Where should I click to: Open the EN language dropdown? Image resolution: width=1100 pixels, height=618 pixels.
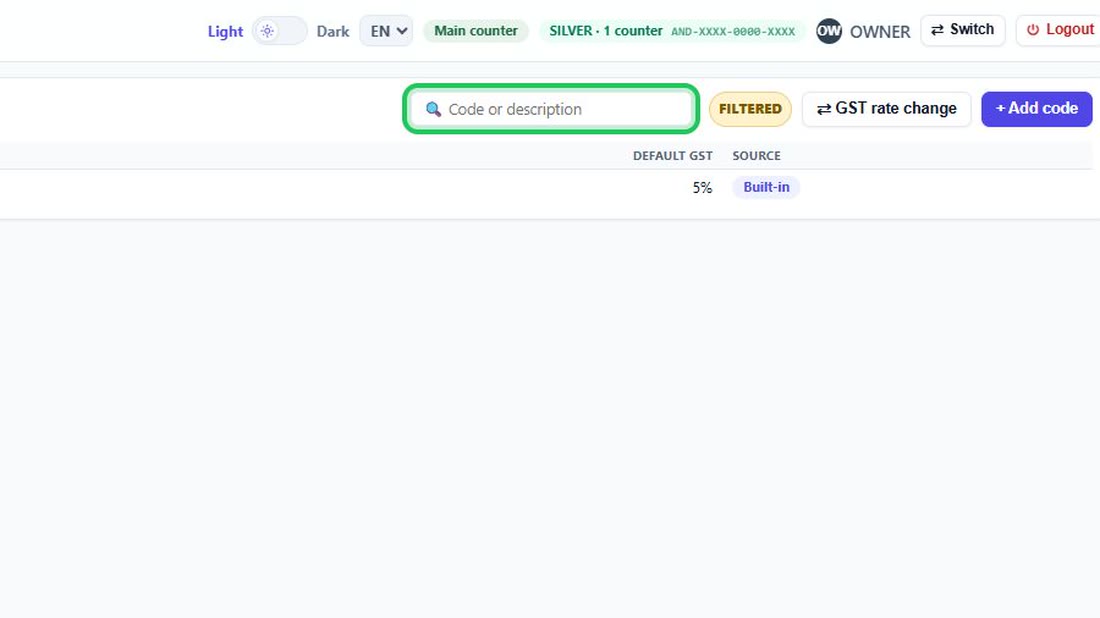click(x=387, y=31)
